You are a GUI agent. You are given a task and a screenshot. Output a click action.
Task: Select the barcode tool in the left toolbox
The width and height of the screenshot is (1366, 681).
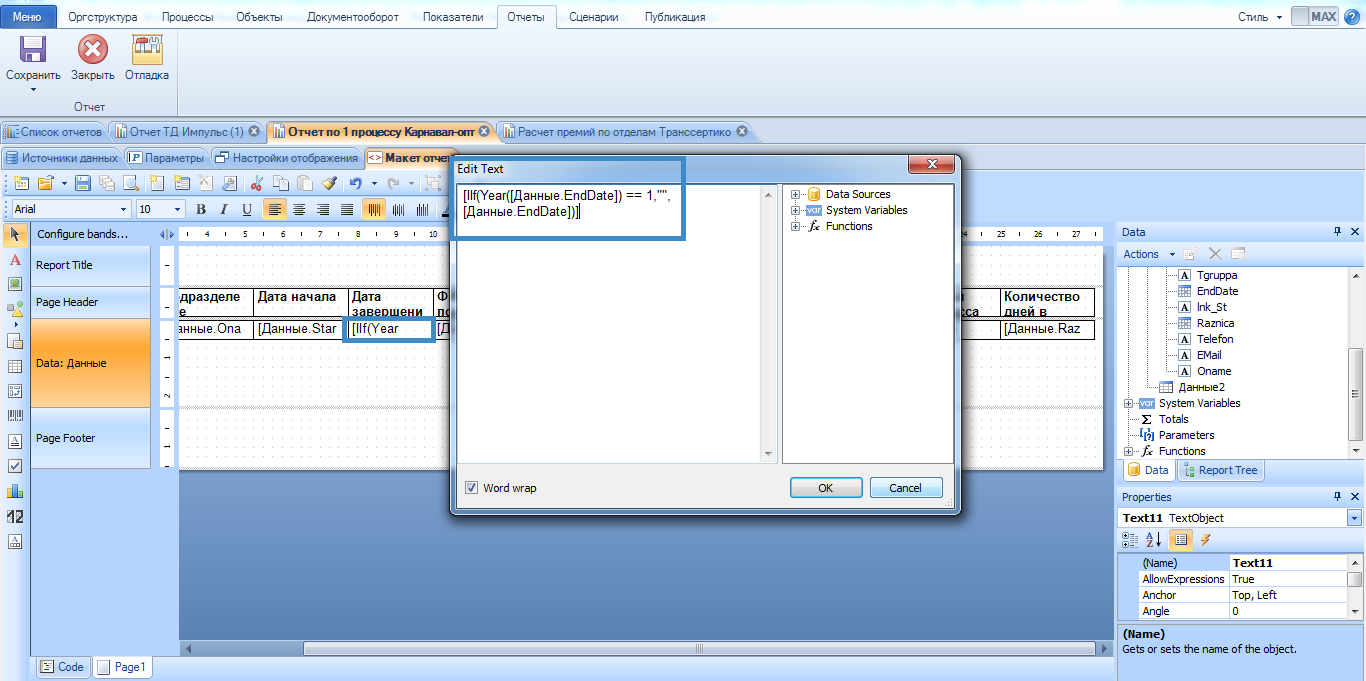(15, 415)
